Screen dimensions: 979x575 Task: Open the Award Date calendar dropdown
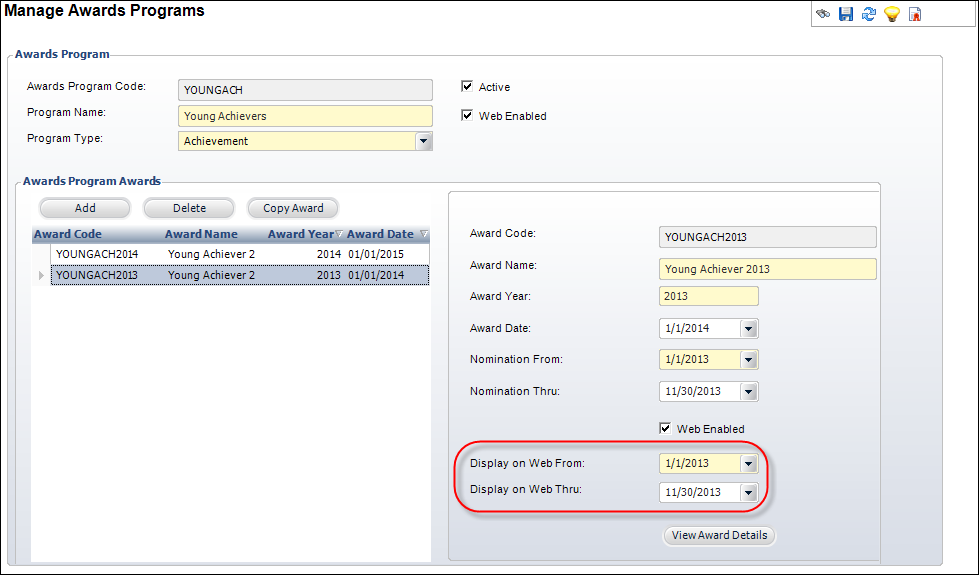(749, 328)
